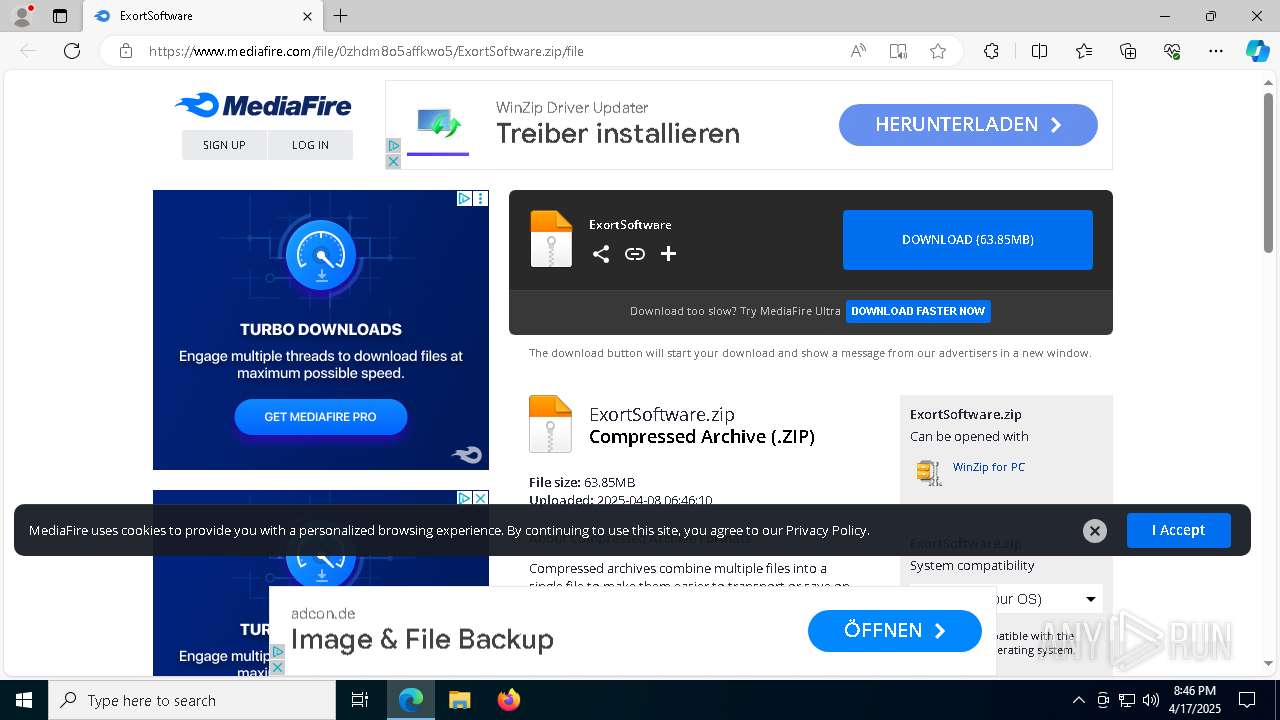Screen dimensions: 1280x720
Task: Open the WinZip for PC link
Action: 988,467
